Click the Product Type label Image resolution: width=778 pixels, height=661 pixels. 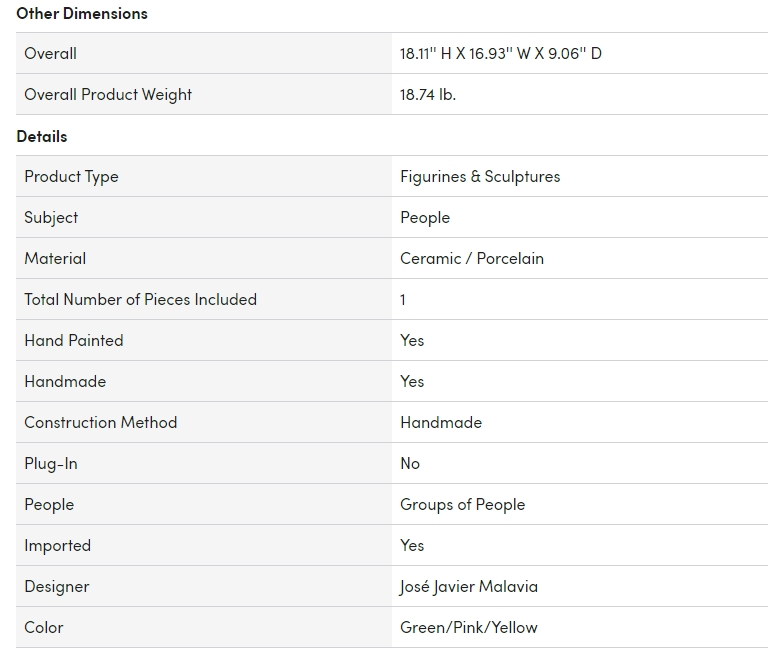[71, 176]
